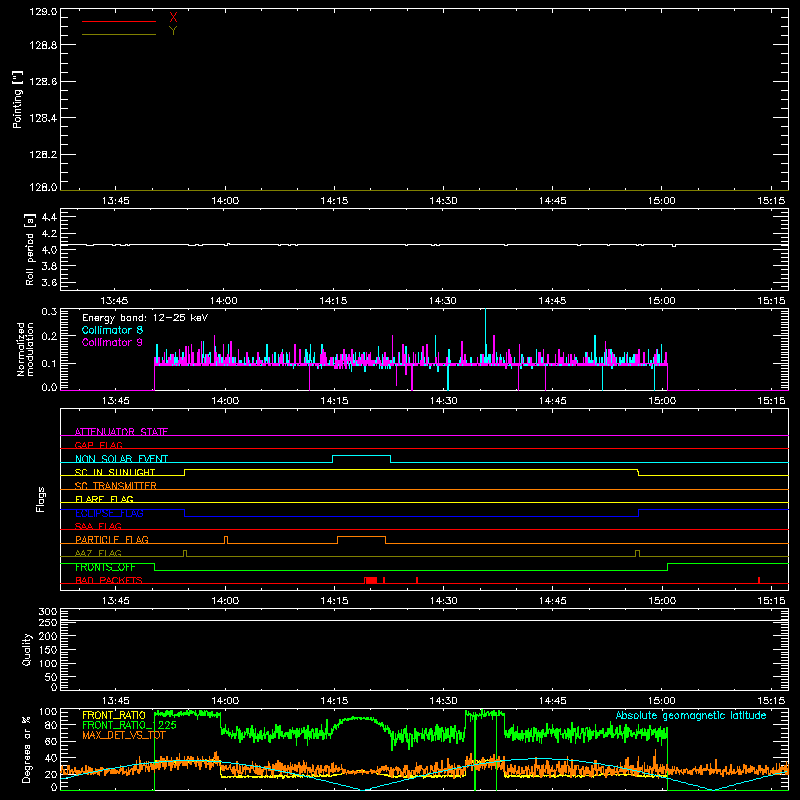Click the SC_IN_SUNLIGHT flag label
Image resolution: width=800 pixels, height=800 pixels.
(115, 472)
